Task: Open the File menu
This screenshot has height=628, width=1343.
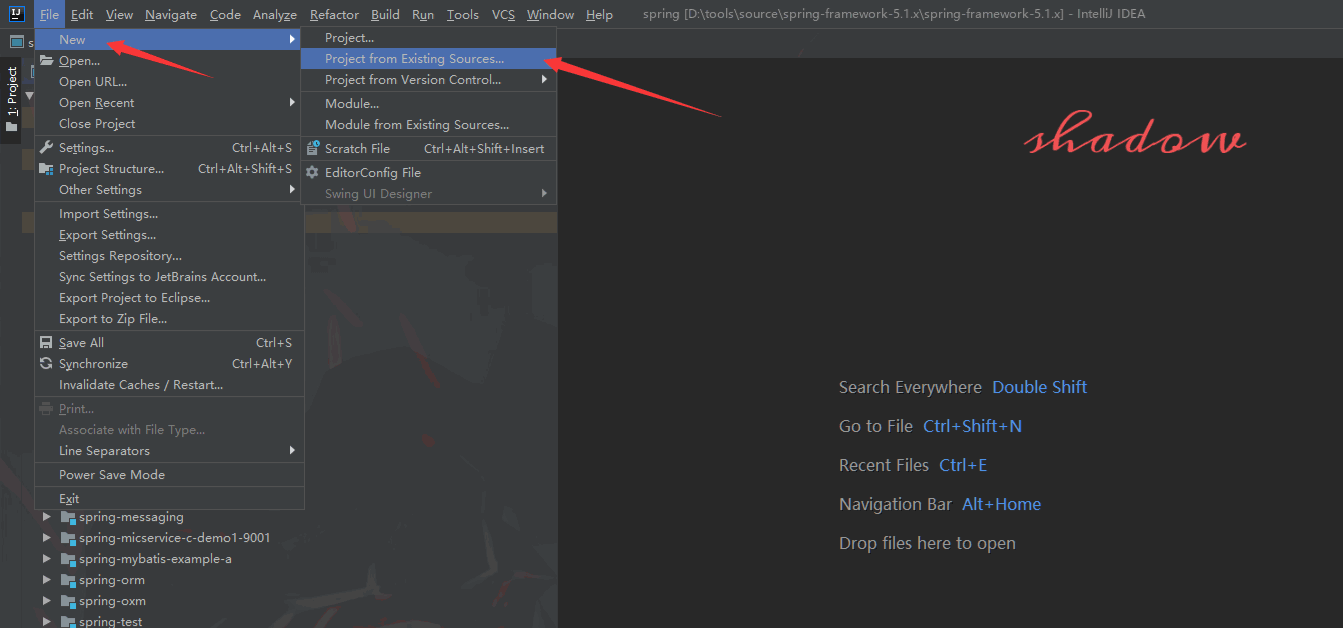Action: coord(49,14)
